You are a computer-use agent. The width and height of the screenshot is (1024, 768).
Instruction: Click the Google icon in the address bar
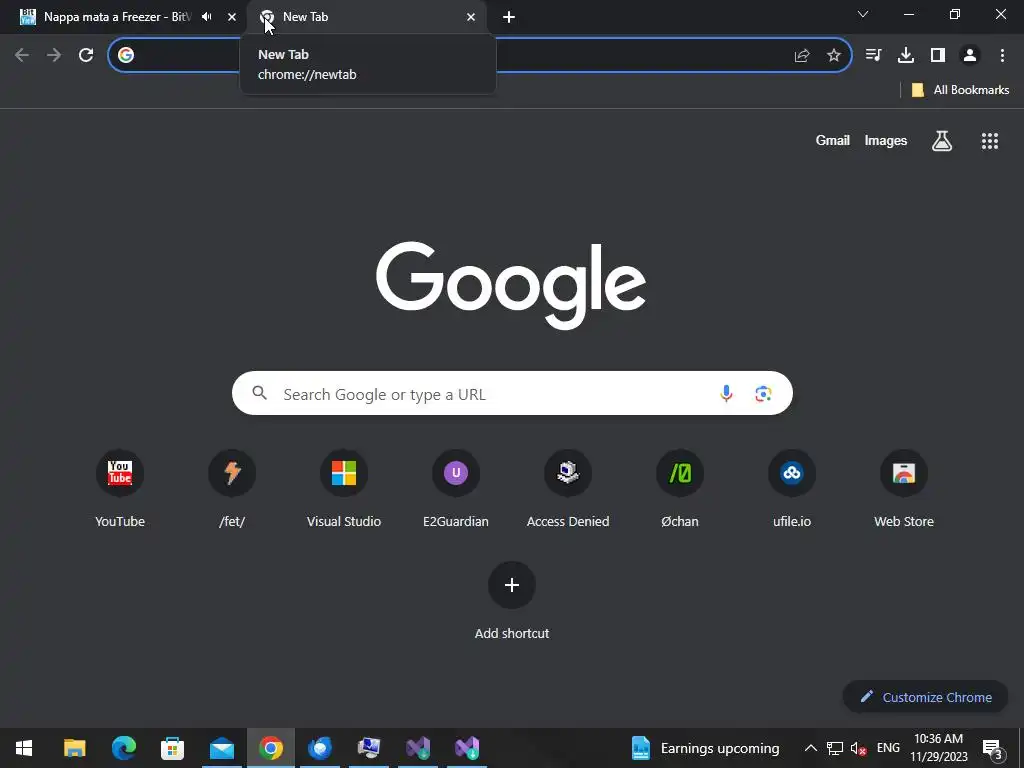tap(126, 55)
